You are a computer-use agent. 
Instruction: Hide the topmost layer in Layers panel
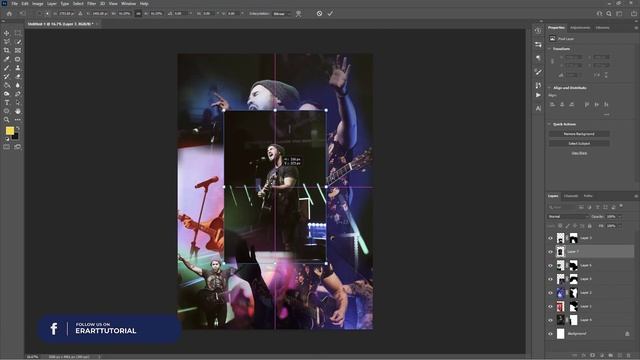click(550, 238)
